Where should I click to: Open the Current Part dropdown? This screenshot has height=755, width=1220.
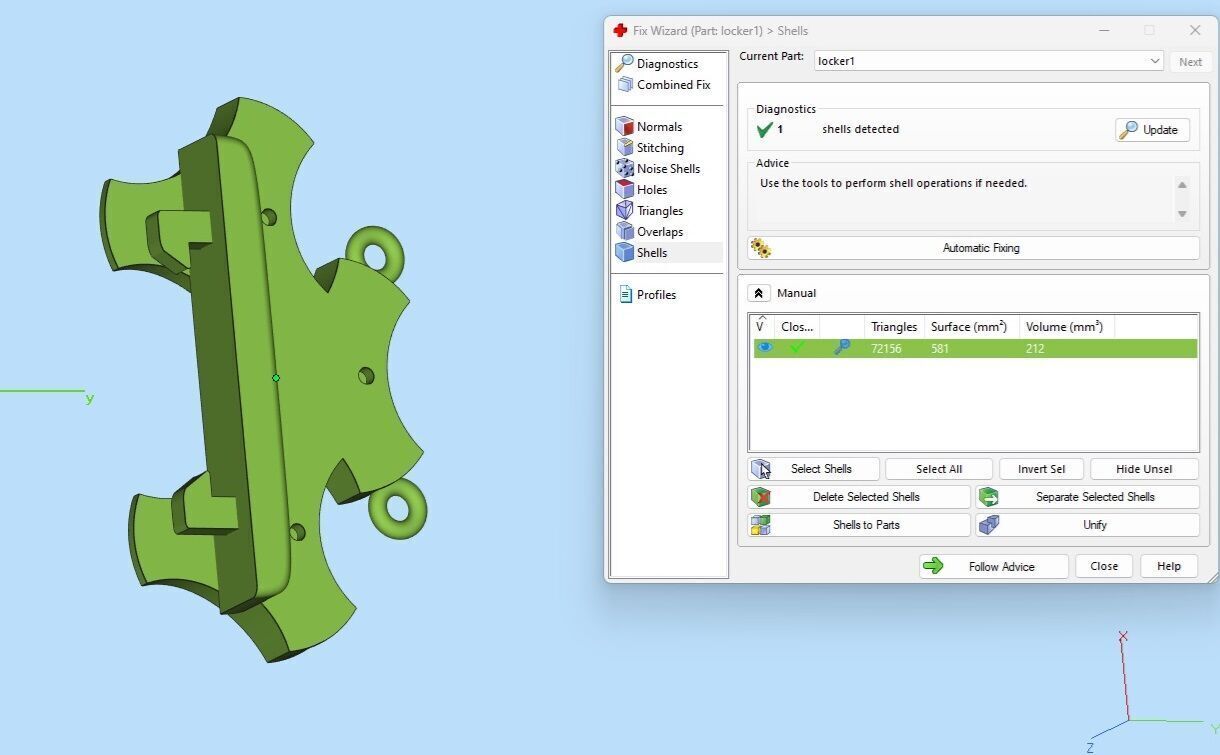tap(988, 61)
